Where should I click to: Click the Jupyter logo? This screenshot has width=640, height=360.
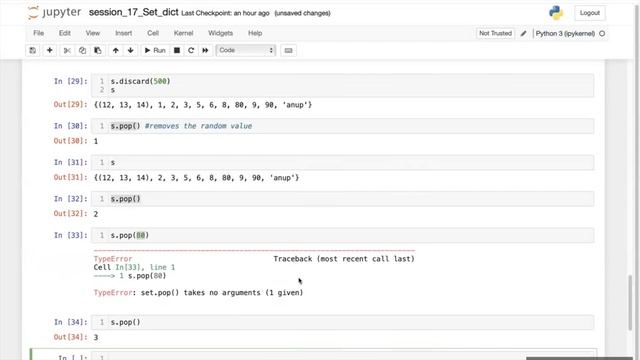point(55,13)
